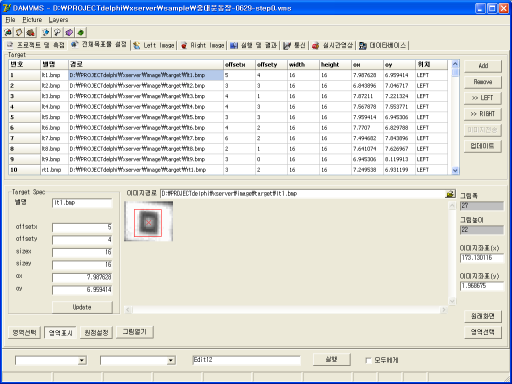Open the File menu

tap(10, 20)
